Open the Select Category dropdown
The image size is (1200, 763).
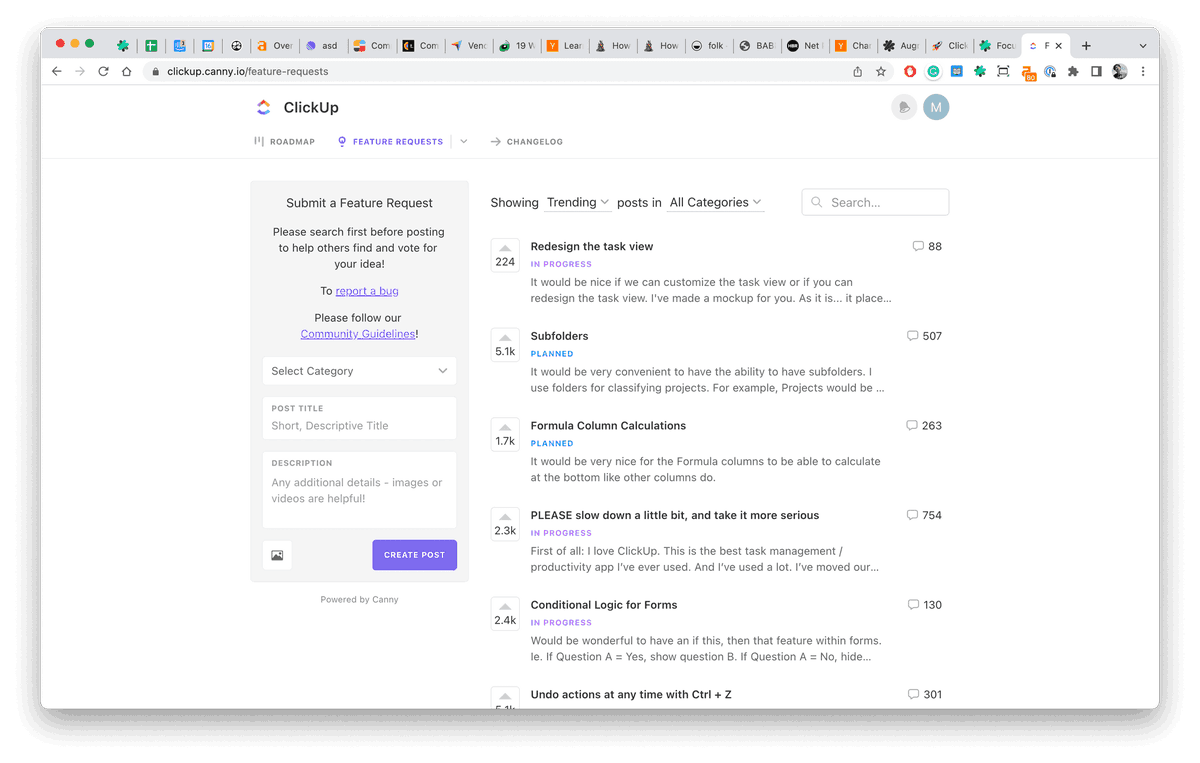pos(359,371)
